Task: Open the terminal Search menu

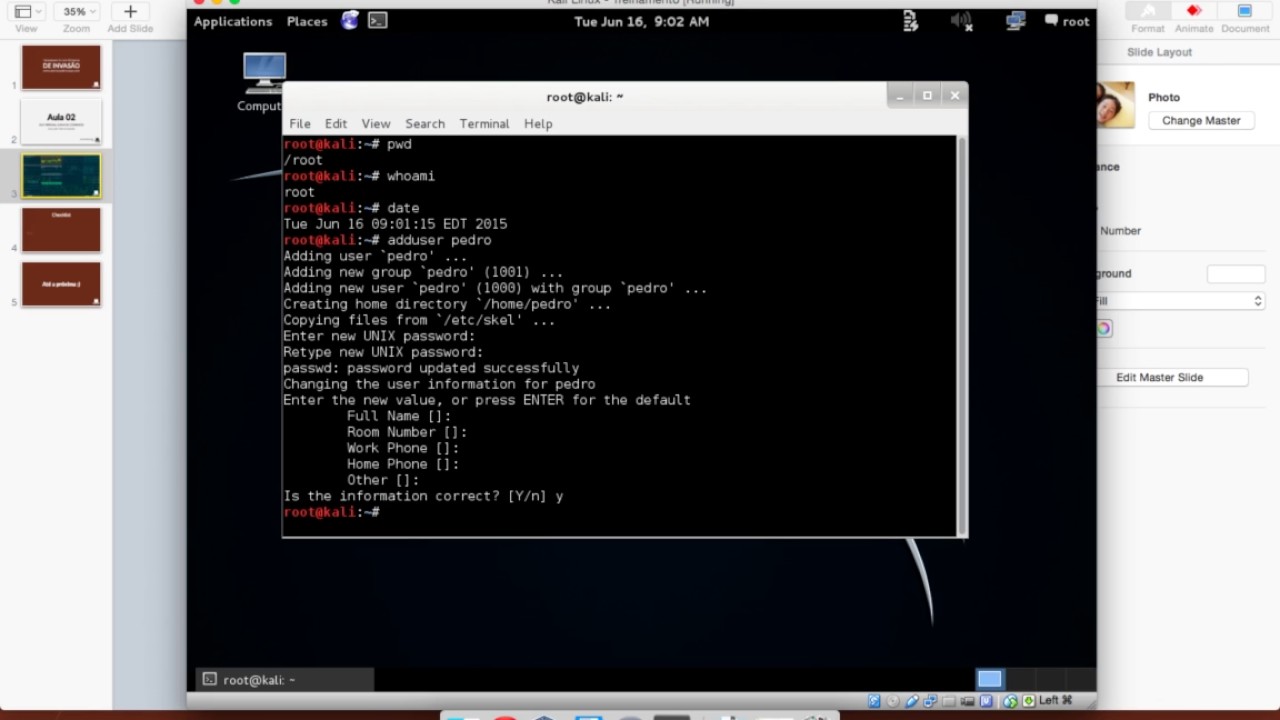Action: pos(425,124)
